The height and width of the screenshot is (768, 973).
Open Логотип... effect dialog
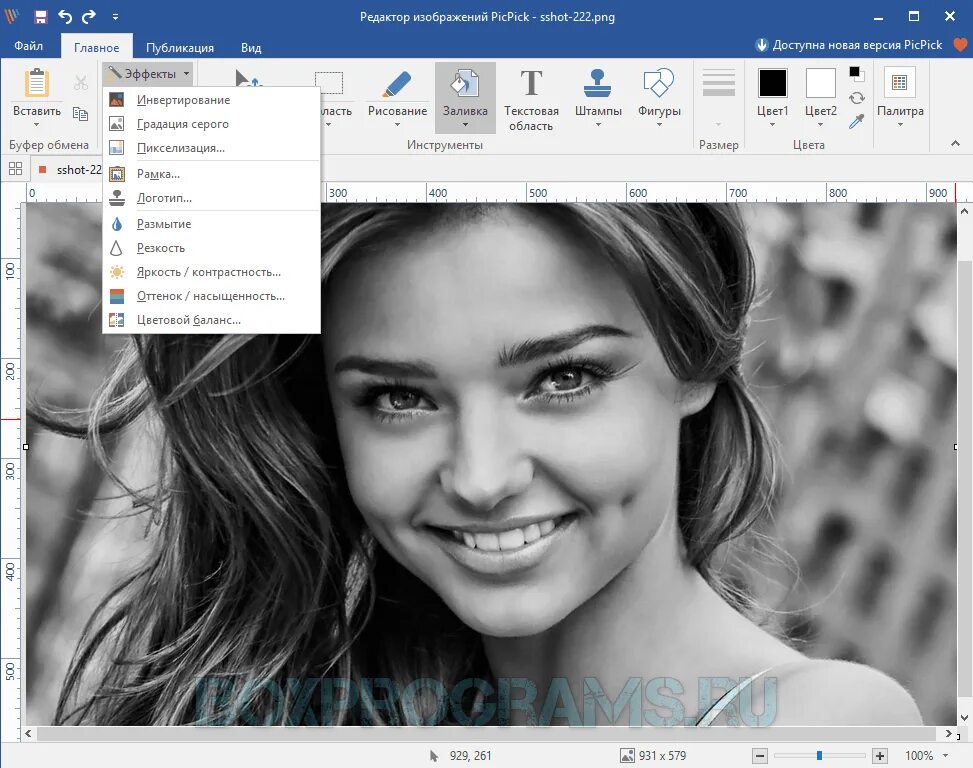[x=212, y=198]
